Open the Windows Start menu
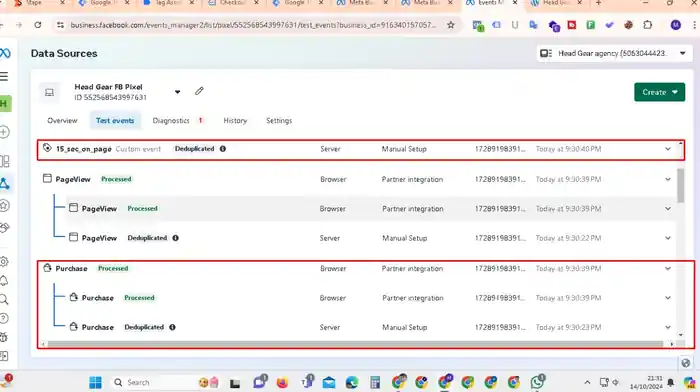This screenshot has height=392, width=700. click(95, 383)
